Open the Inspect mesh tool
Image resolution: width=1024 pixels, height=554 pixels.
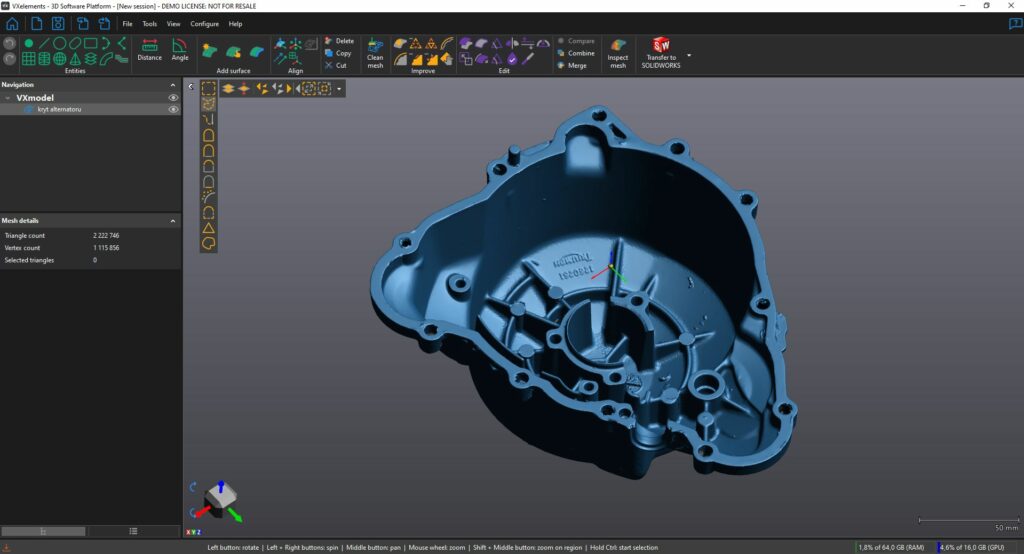click(x=618, y=53)
